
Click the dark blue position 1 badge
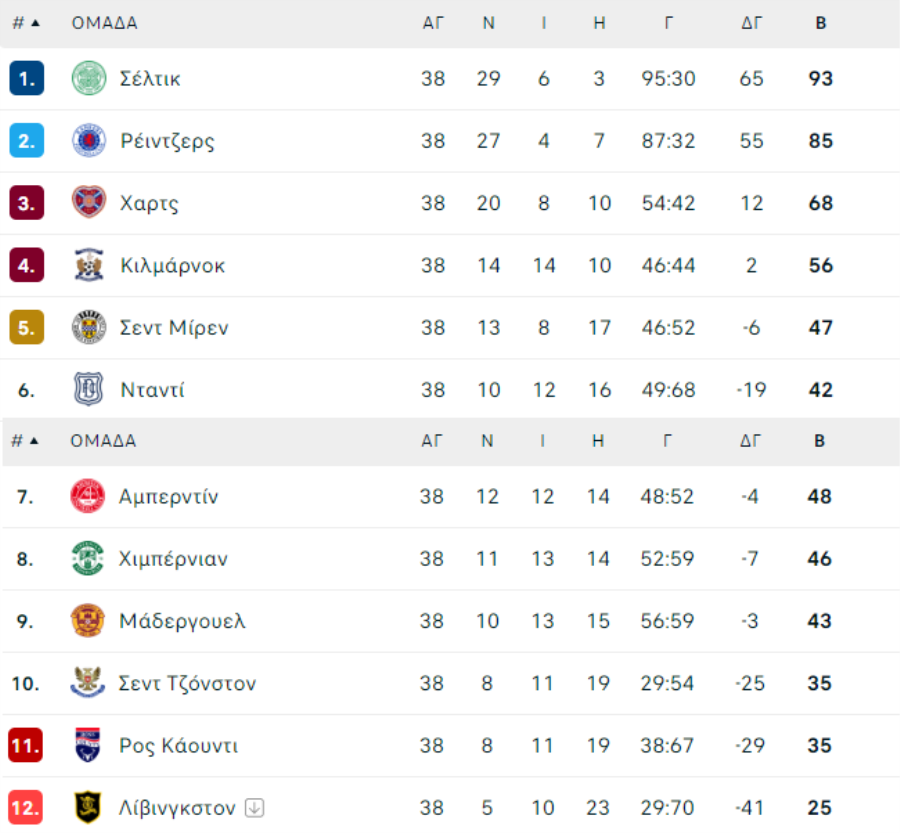click(x=27, y=78)
